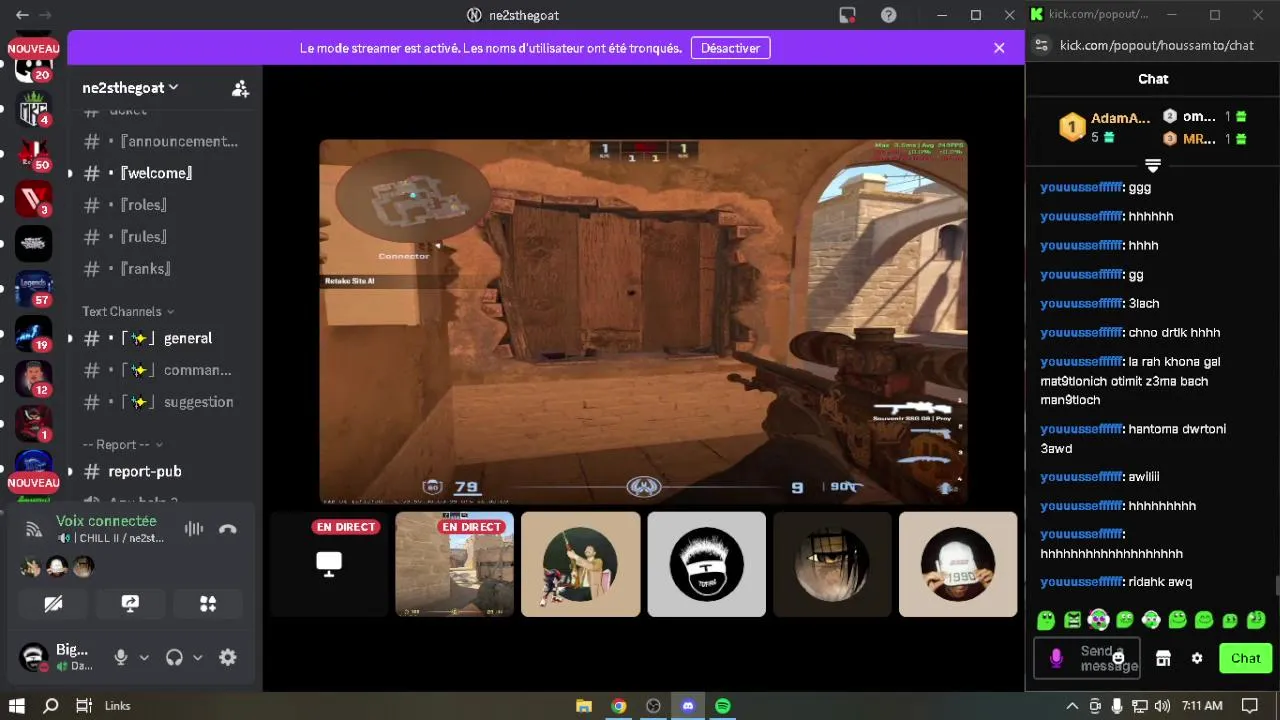The width and height of the screenshot is (1280, 720).
Task: Open server with 19 notification badge
Action: (x=33, y=334)
